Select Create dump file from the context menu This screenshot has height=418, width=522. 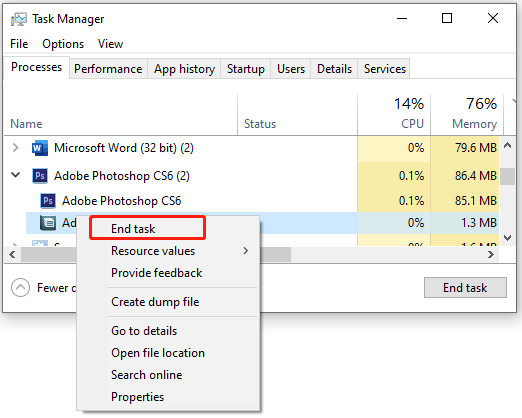(155, 302)
